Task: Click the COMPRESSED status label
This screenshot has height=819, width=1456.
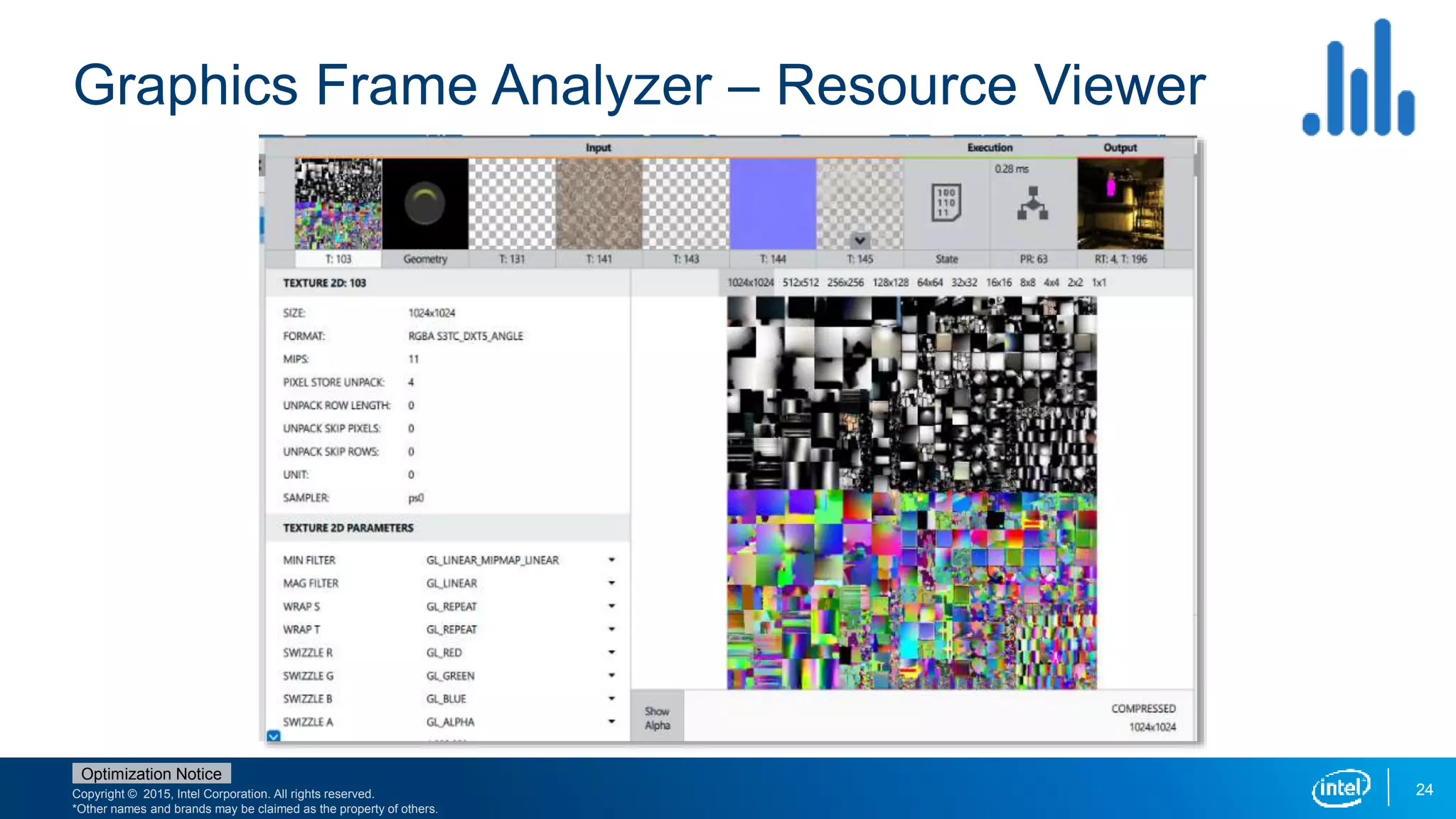Action: click(x=1144, y=709)
